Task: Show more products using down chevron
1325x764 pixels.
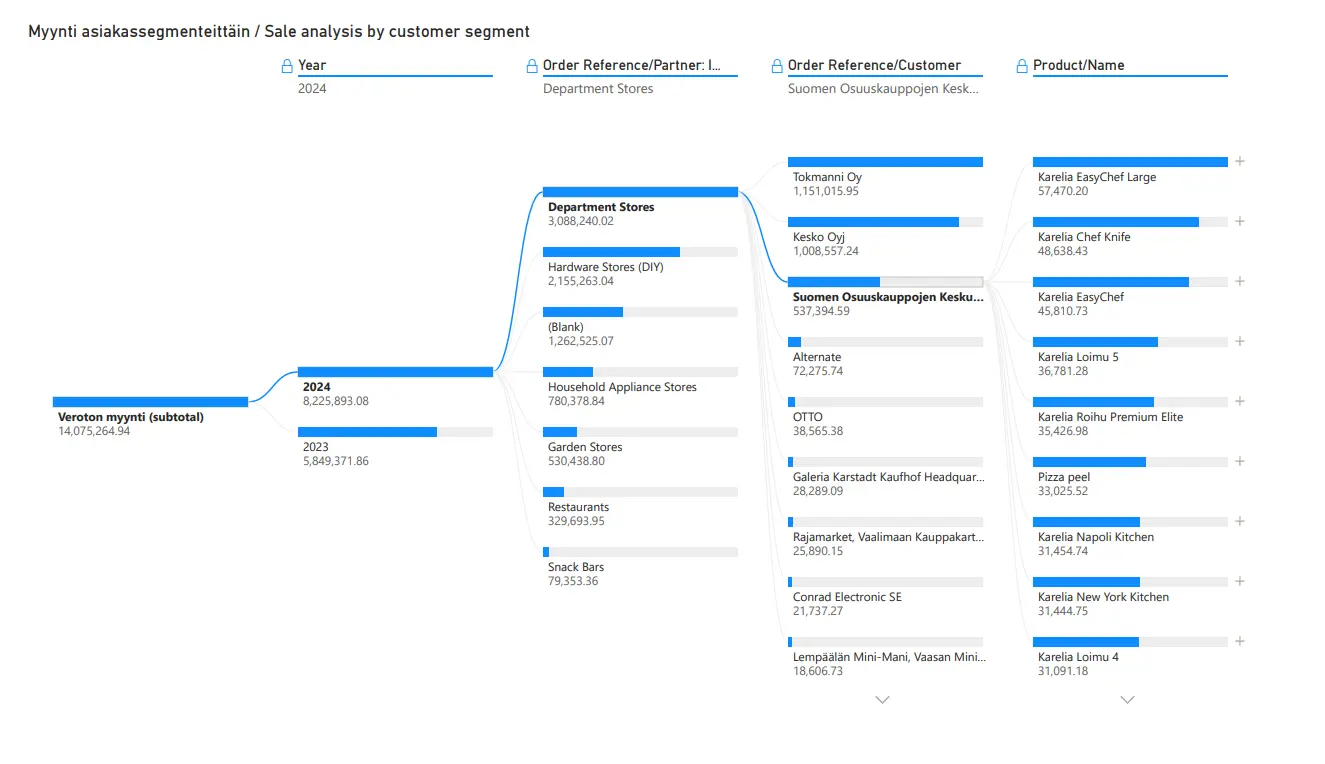Action: [x=1127, y=700]
